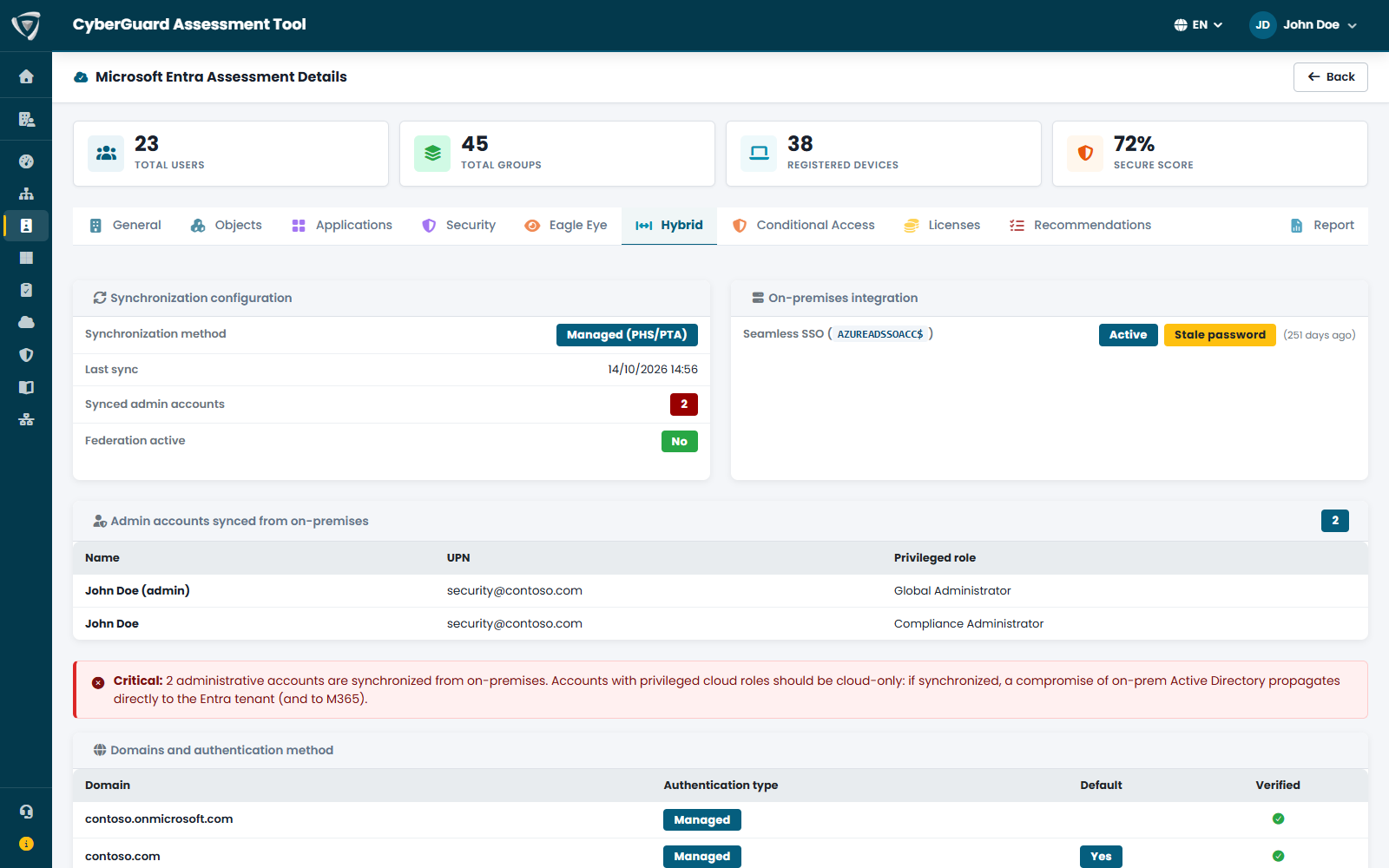Open the open-book sidebar icon
This screenshot has height=868, width=1389.
coord(26,387)
